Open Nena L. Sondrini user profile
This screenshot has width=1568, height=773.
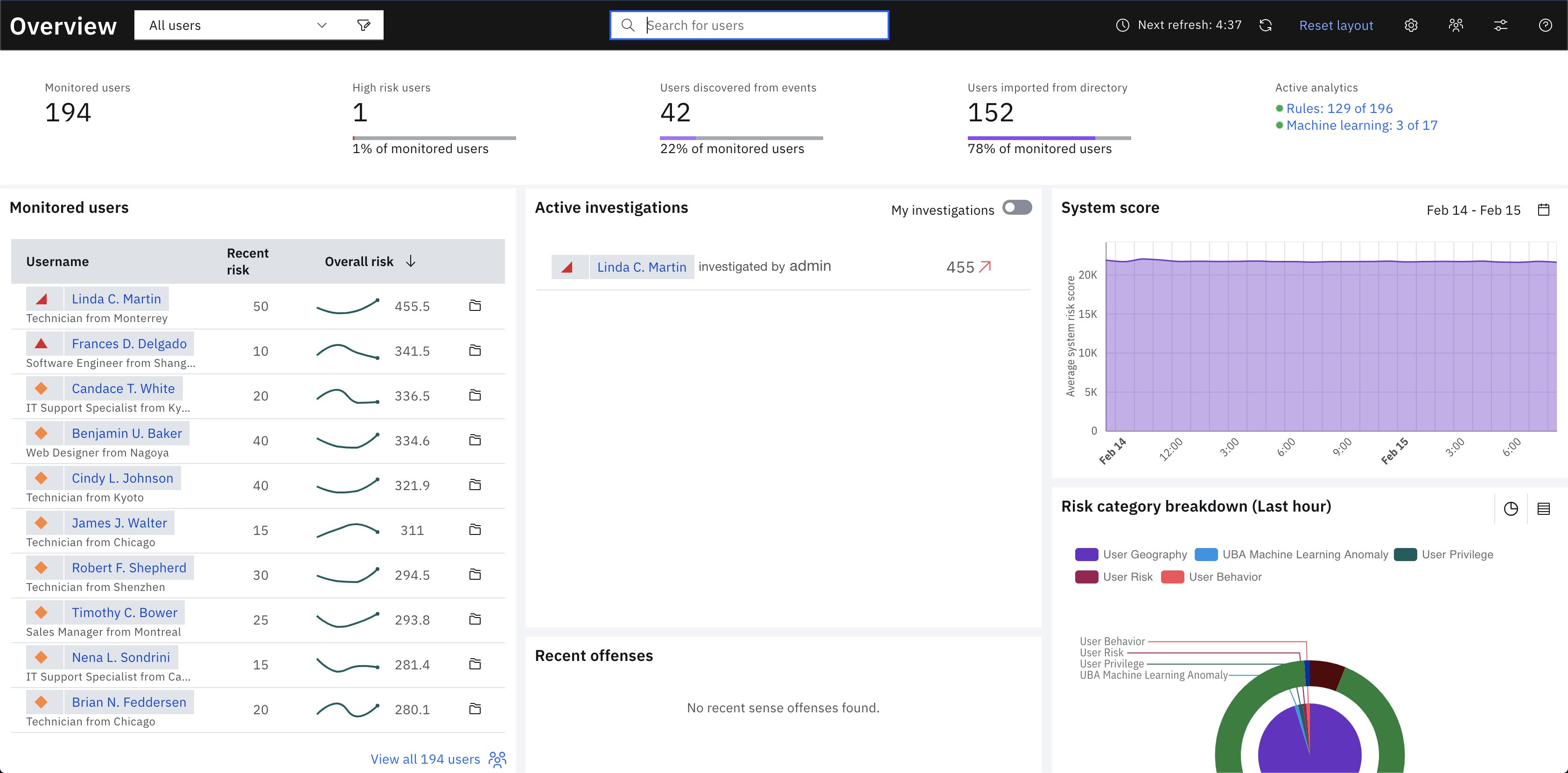click(x=121, y=657)
